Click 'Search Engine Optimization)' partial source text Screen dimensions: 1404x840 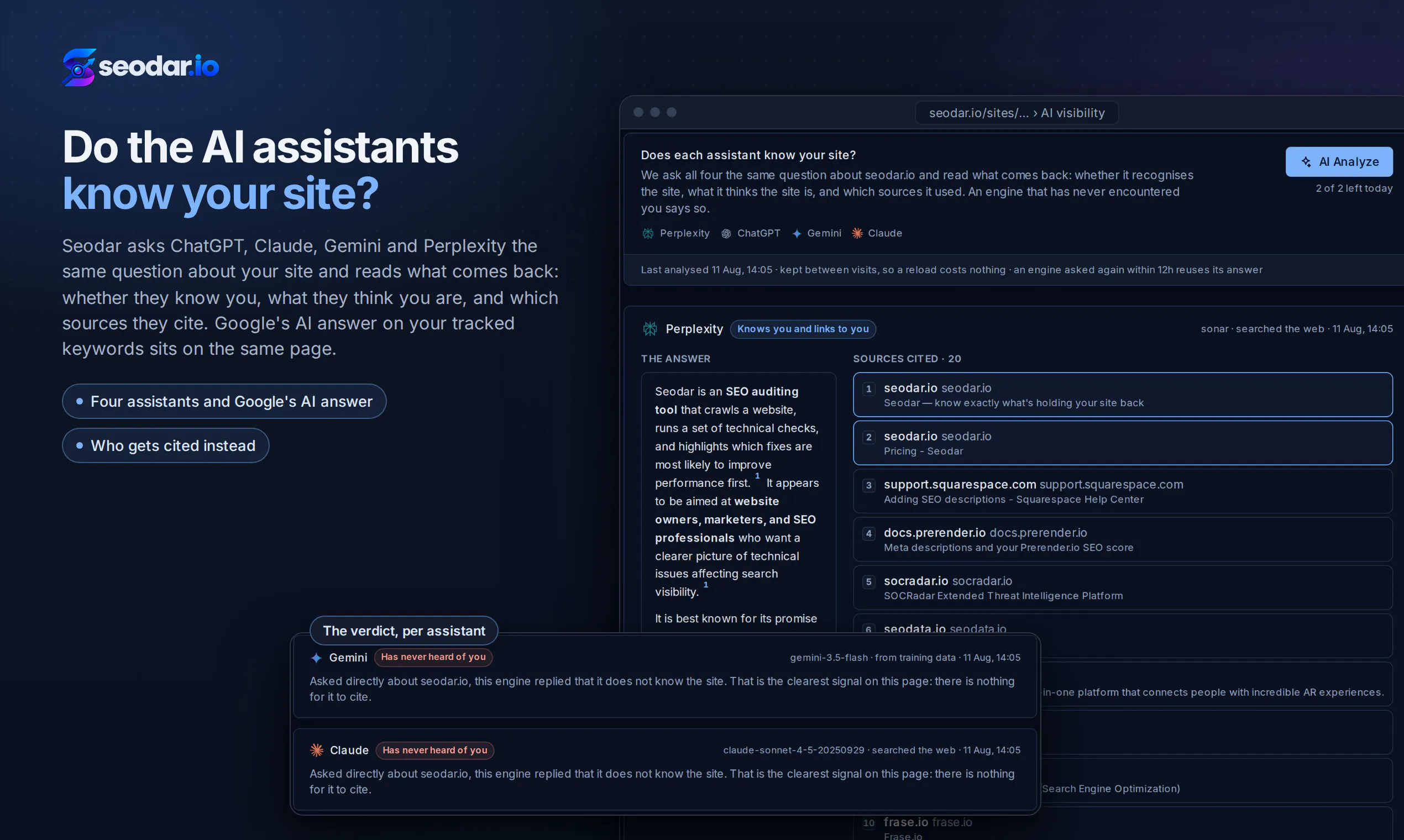click(1110, 789)
